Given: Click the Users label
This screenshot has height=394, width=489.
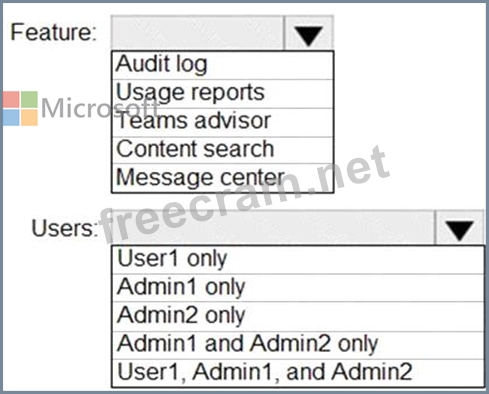Looking at the screenshot, I should 64,228.
